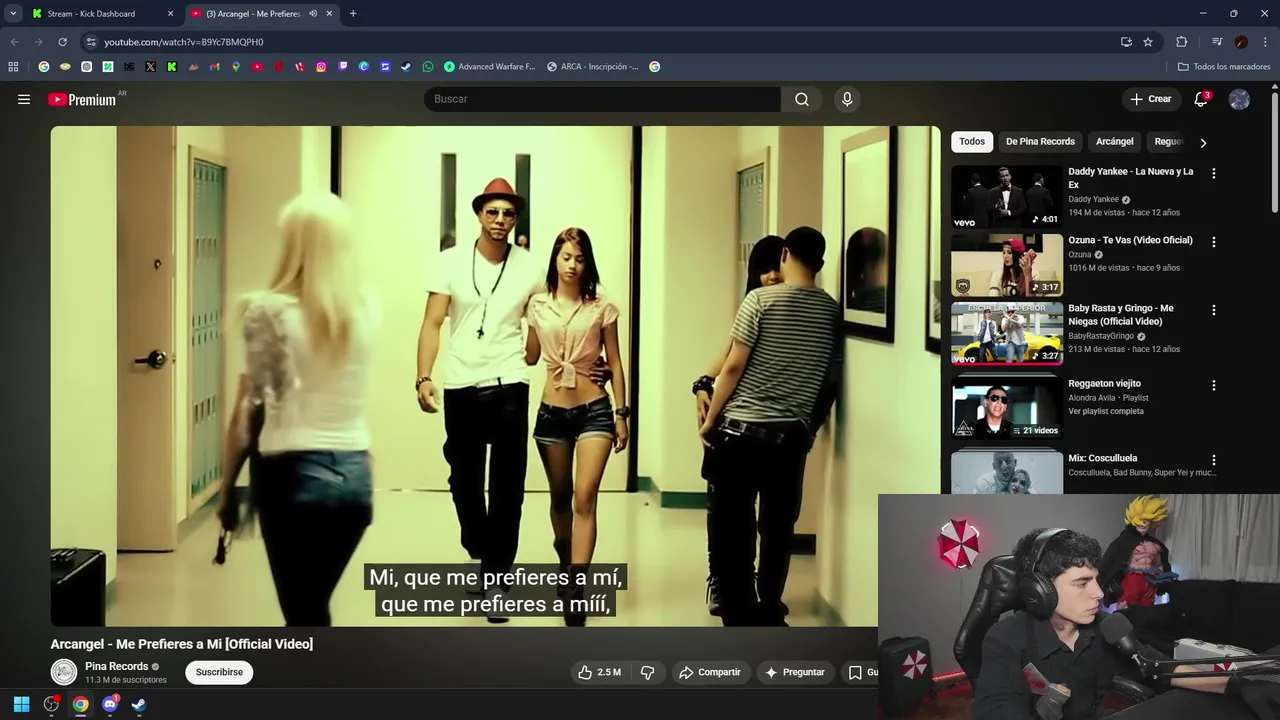Open options for Baby Rasta y Gringo video

(1214, 310)
